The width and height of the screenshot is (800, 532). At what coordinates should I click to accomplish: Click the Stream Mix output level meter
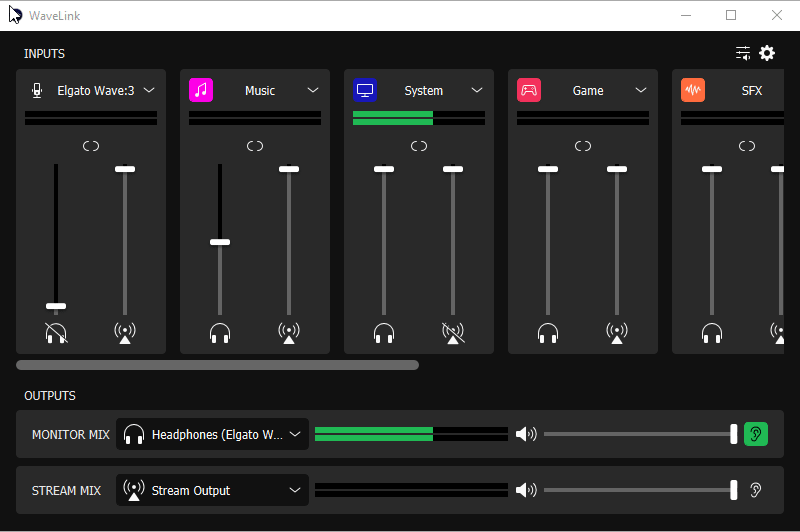pos(411,490)
